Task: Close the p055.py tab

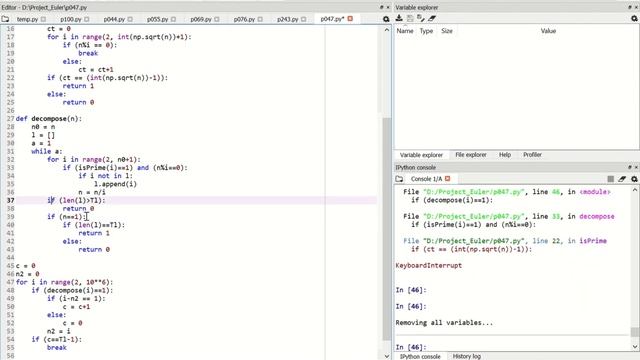Action: 173,19
